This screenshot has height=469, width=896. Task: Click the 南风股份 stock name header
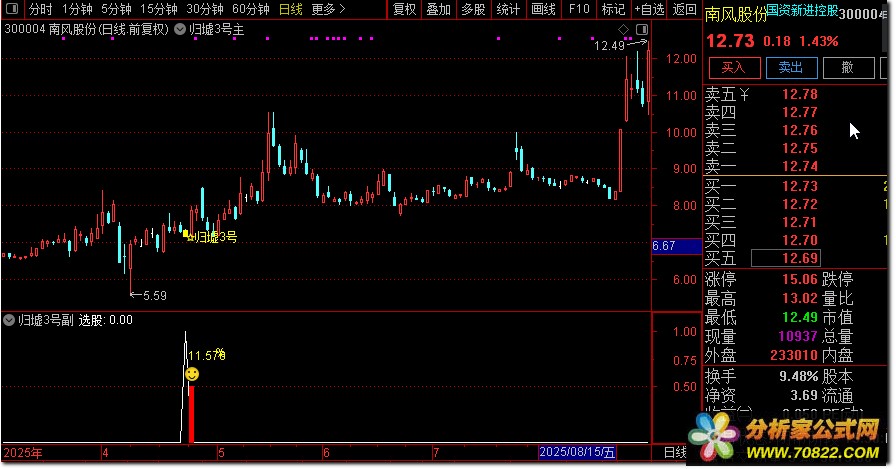click(x=735, y=14)
